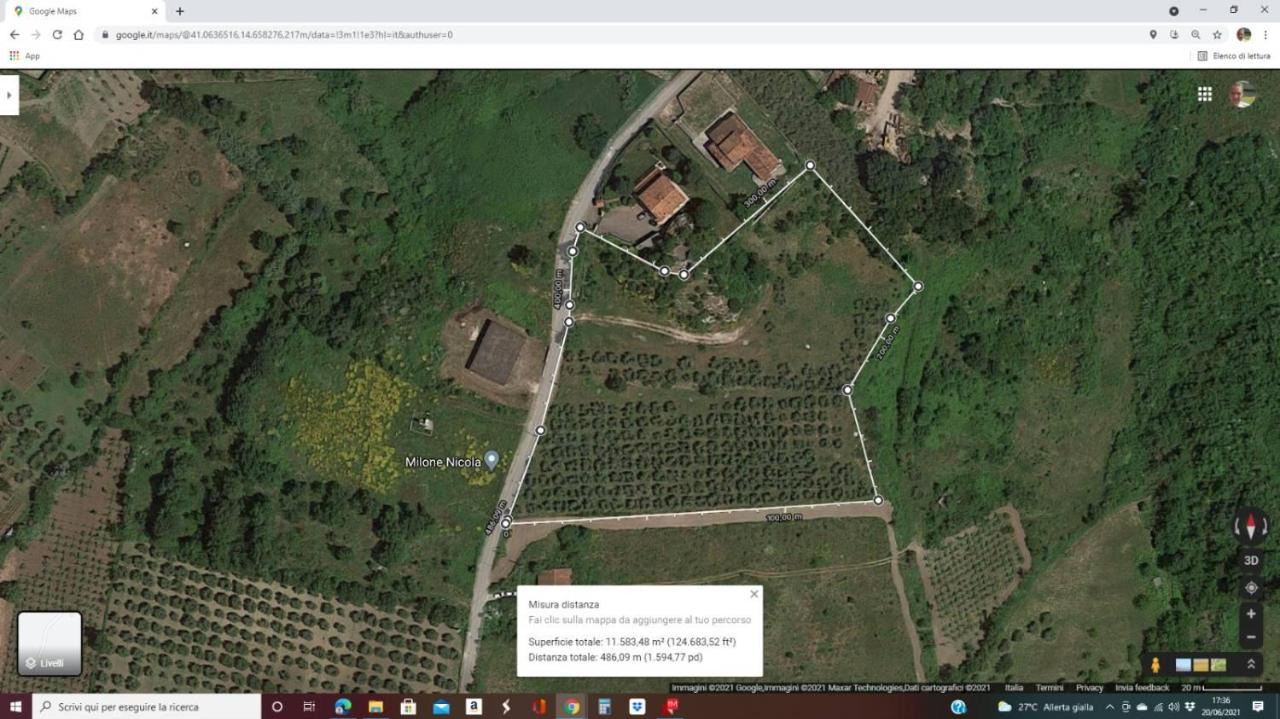Image resolution: width=1280 pixels, height=719 pixels.
Task: Click the compass to reset map orientation
Action: pos(1251,525)
